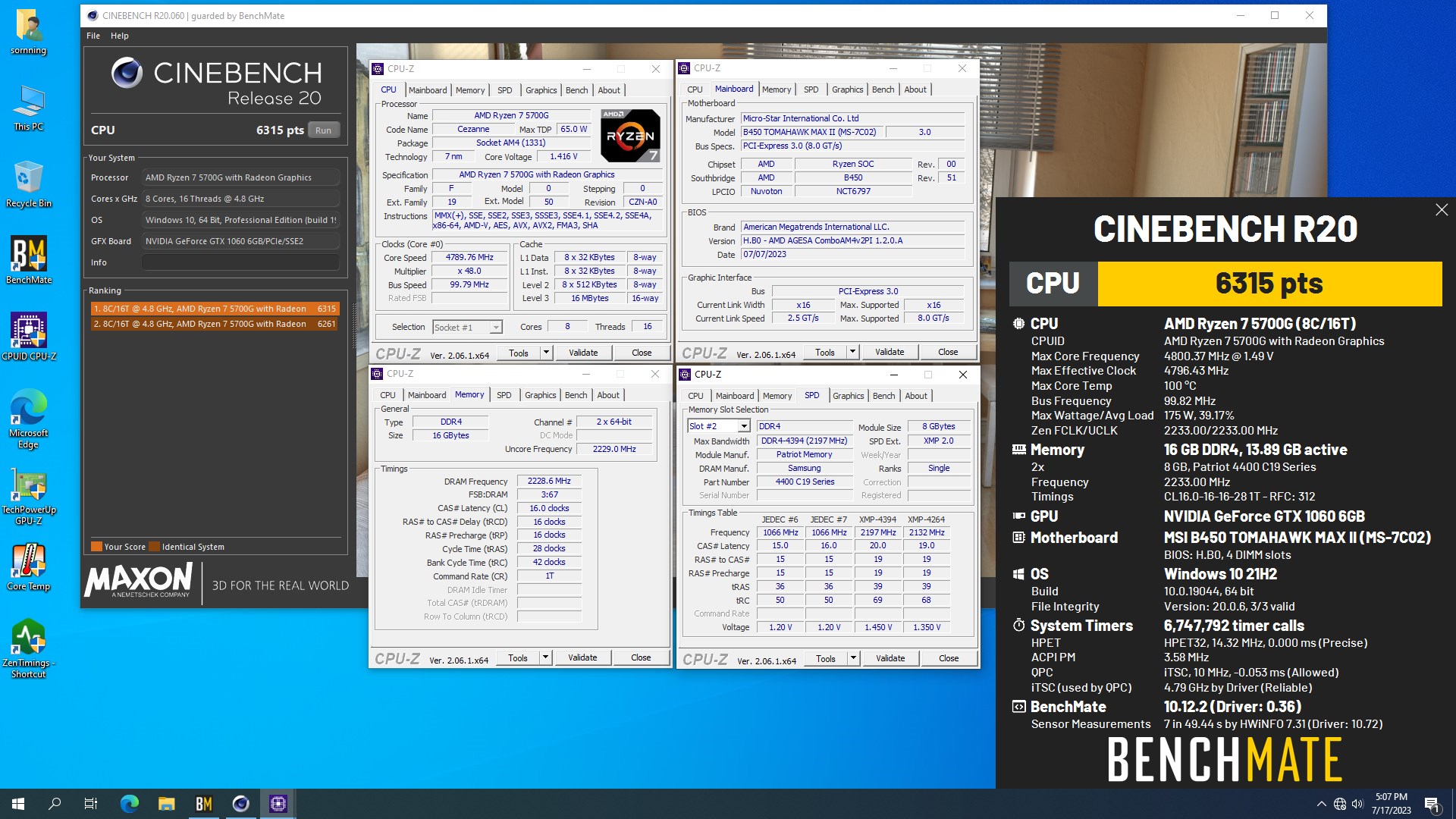Expand Tools dropdown arrow in Memory window

pyautogui.click(x=545, y=657)
